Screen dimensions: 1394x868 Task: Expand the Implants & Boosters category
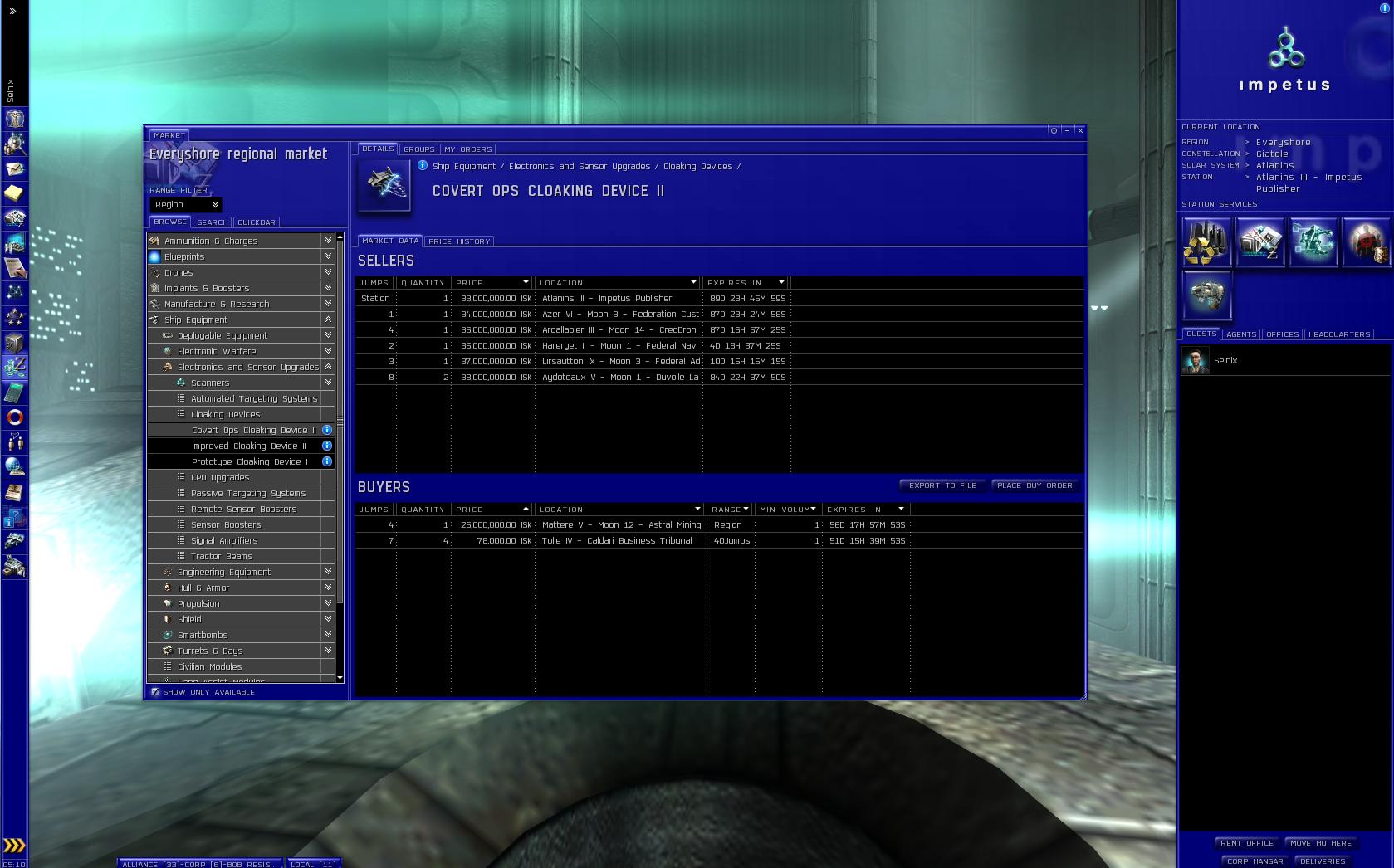click(328, 288)
